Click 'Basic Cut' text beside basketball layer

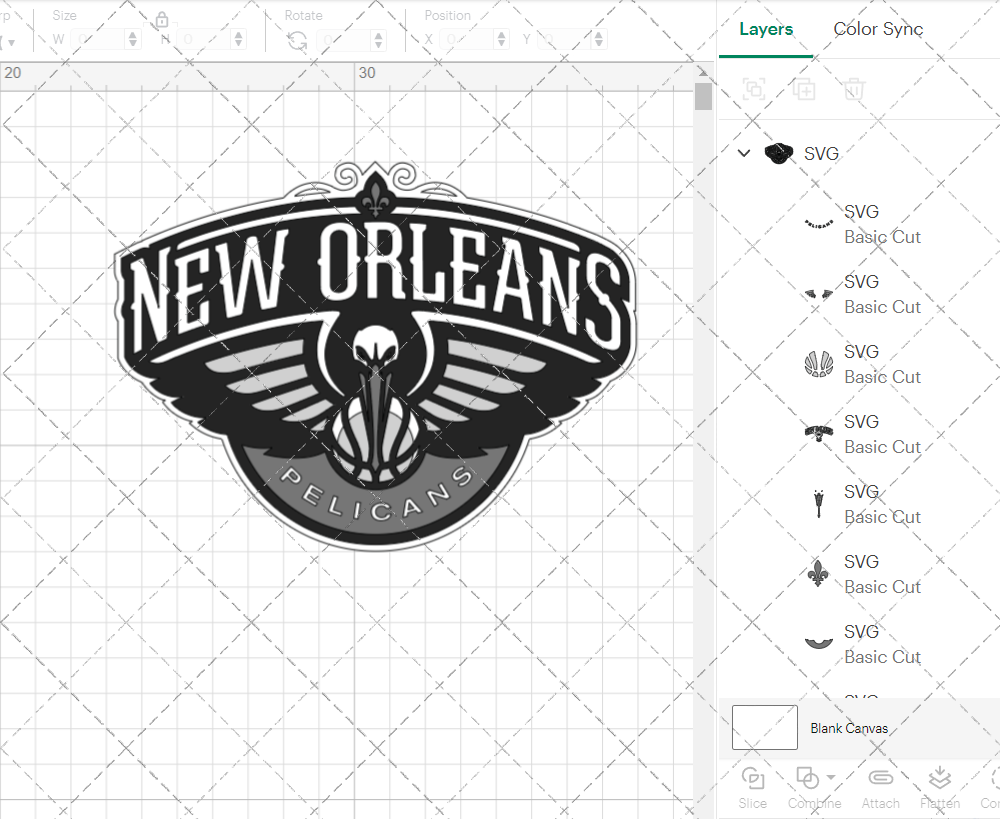882,377
